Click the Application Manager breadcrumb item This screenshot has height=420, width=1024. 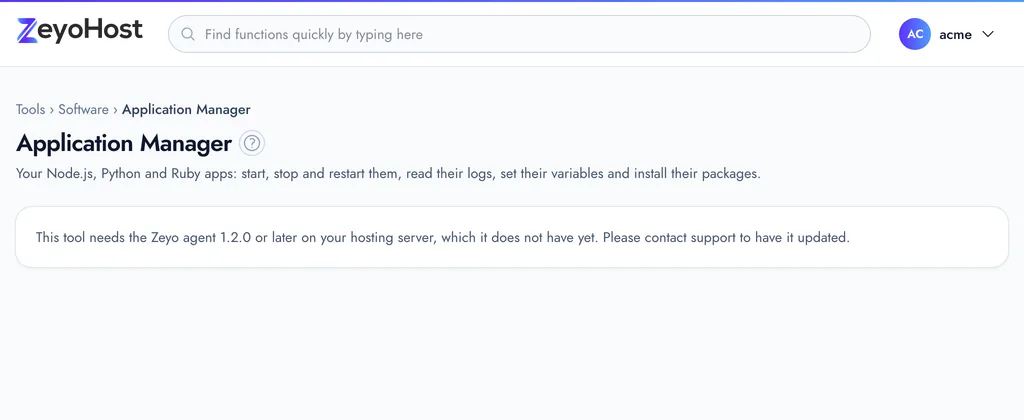click(186, 110)
